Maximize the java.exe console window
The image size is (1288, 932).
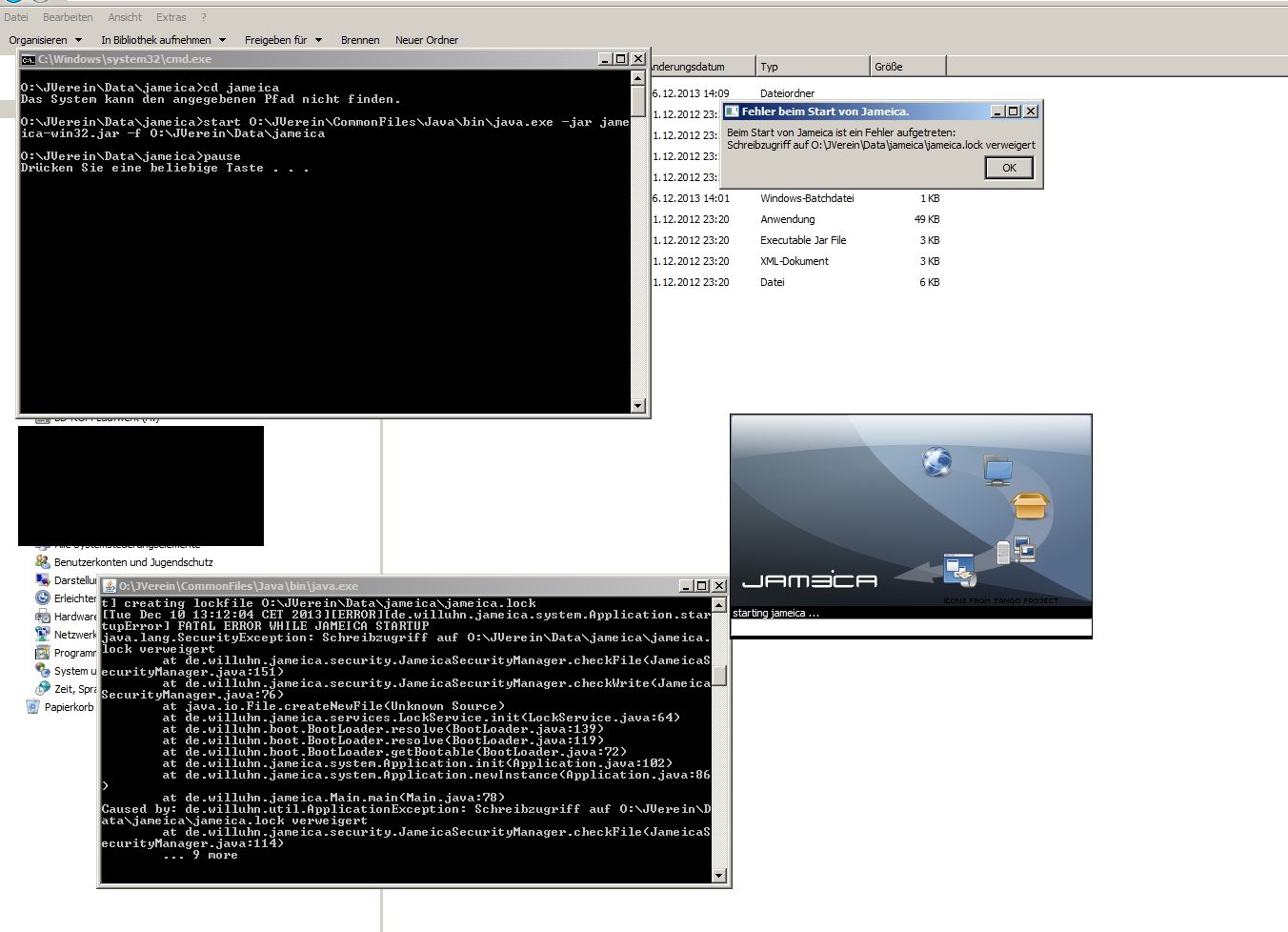point(702,586)
